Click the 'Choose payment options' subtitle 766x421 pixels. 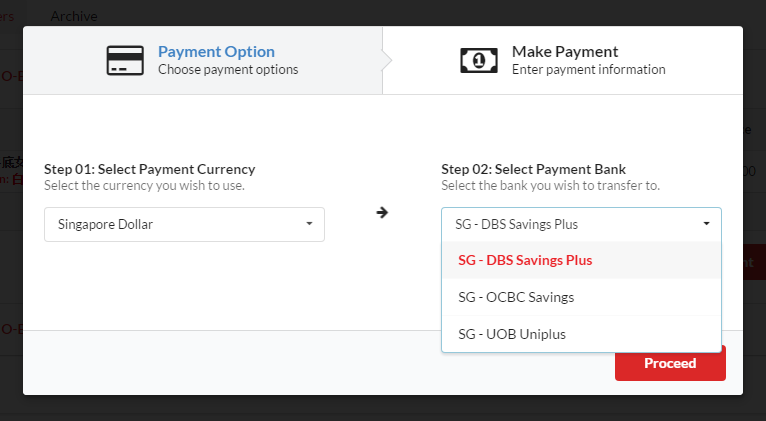coord(228,69)
